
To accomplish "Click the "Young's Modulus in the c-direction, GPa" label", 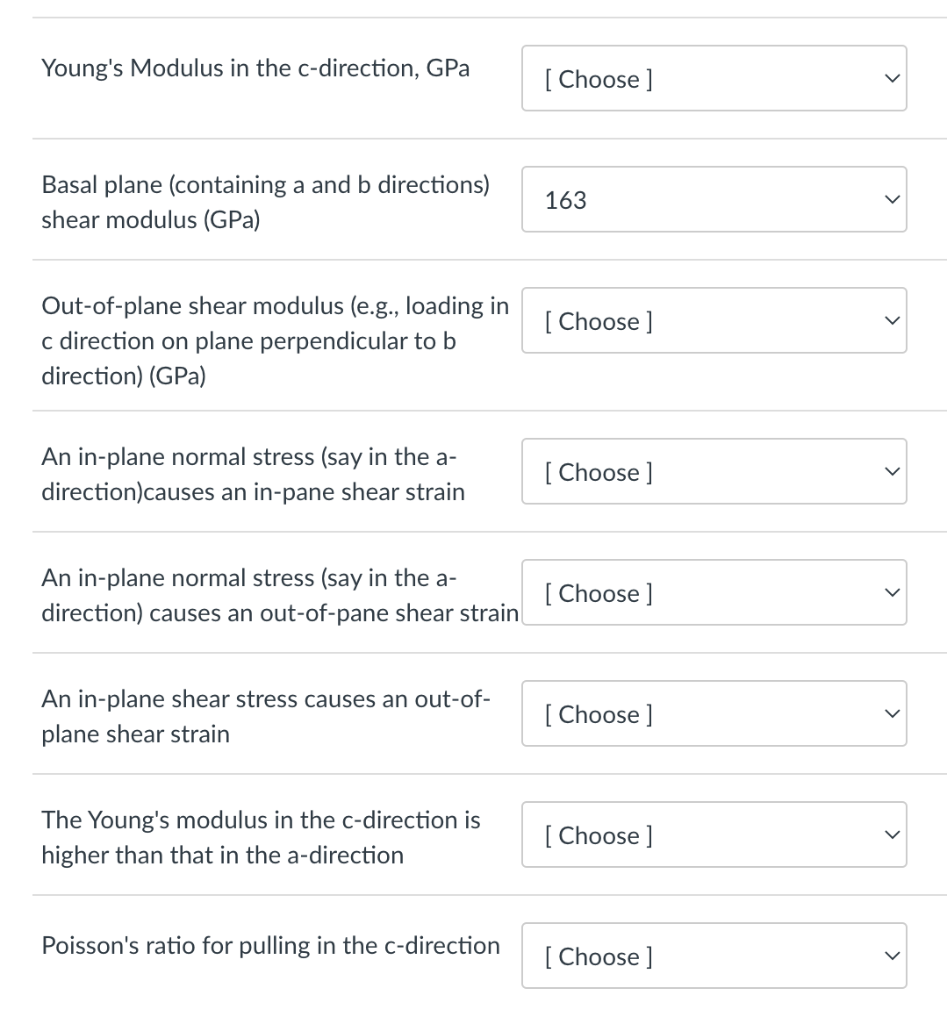I will [255, 70].
